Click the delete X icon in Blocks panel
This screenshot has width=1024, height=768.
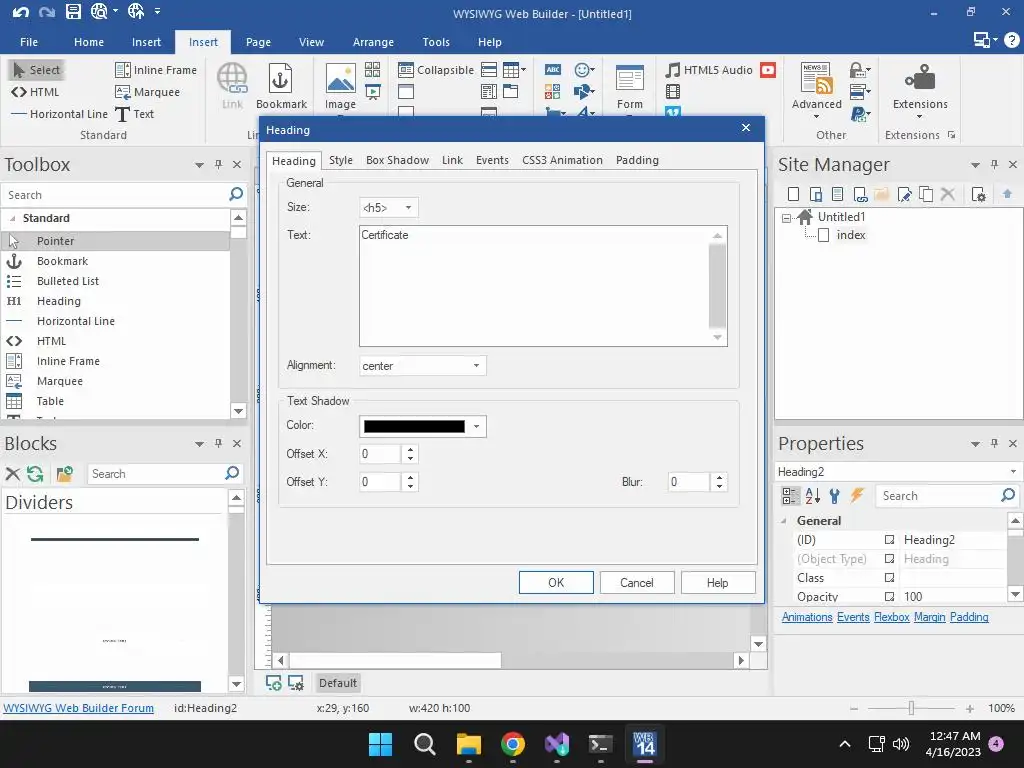(12, 473)
